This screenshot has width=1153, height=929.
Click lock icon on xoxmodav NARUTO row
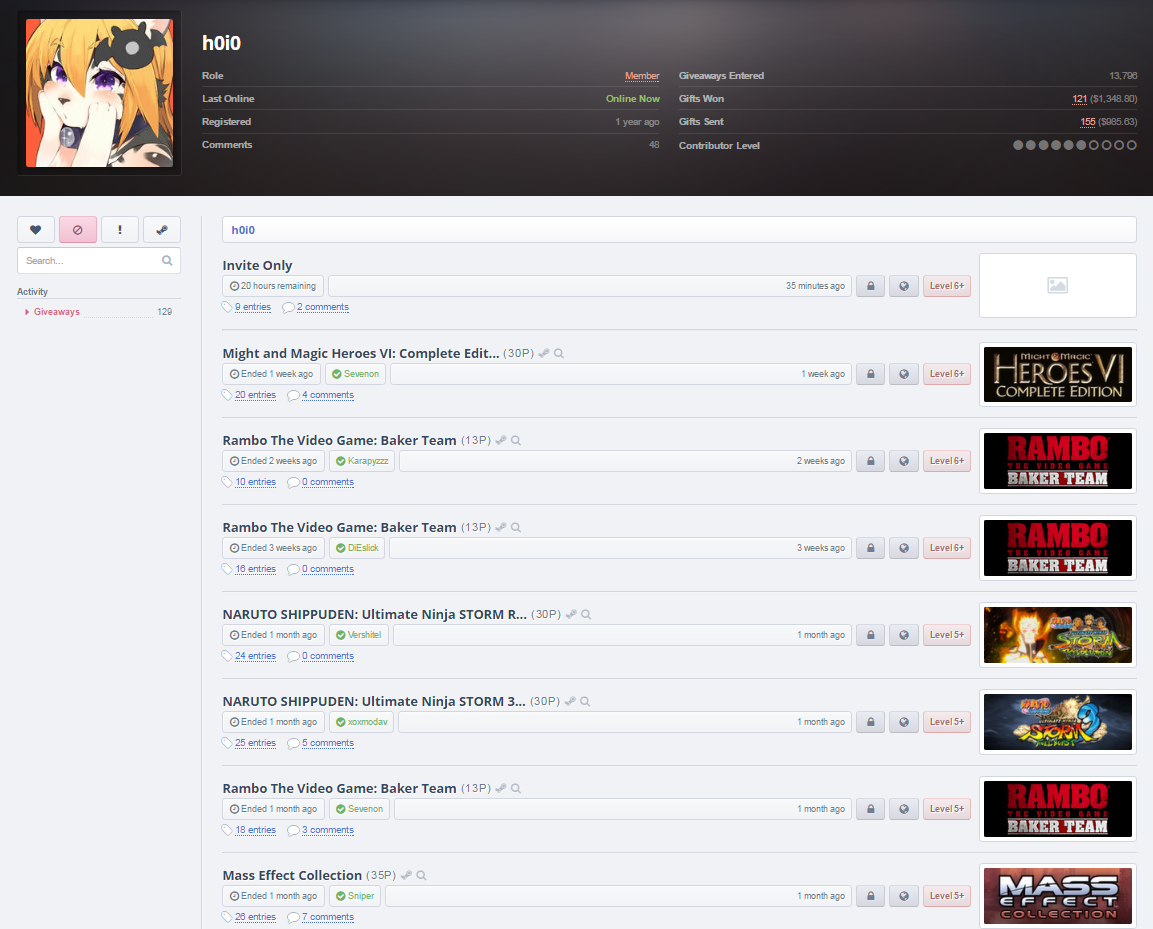[871, 722]
